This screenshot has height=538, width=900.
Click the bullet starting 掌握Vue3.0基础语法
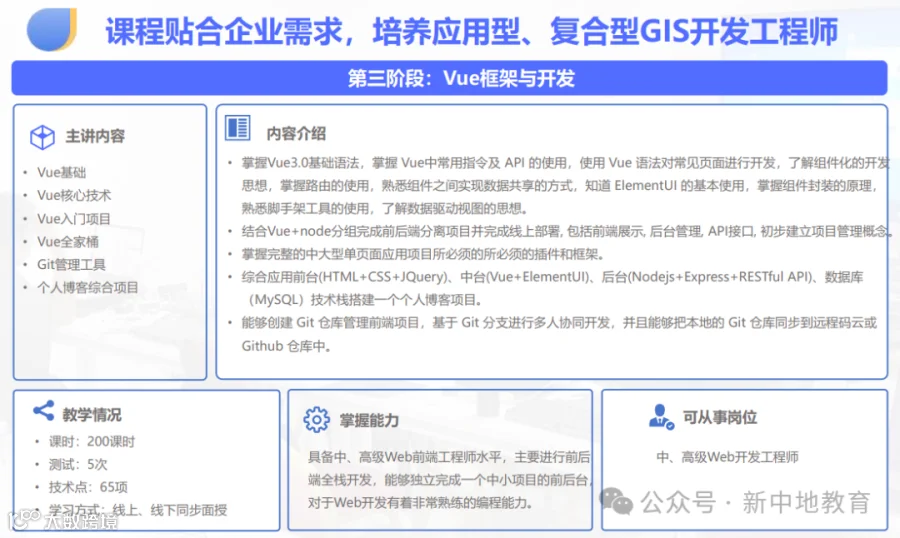point(565,185)
